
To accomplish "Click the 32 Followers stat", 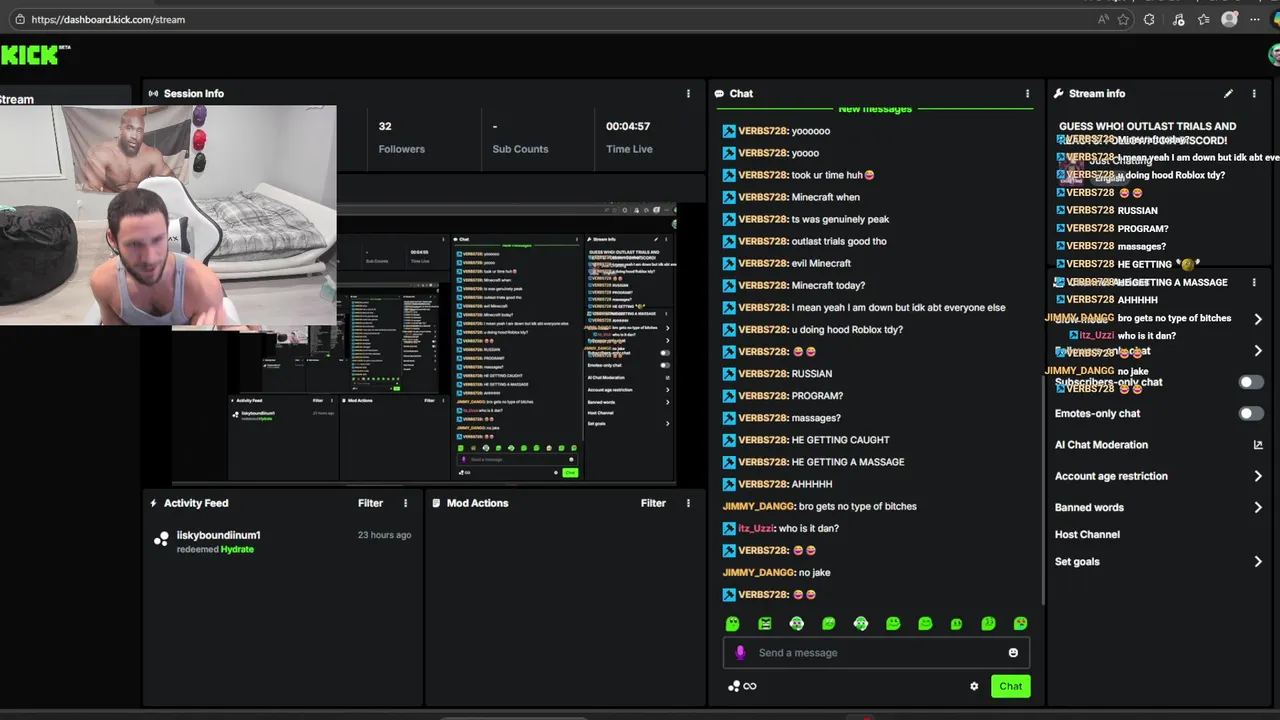I will point(401,137).
